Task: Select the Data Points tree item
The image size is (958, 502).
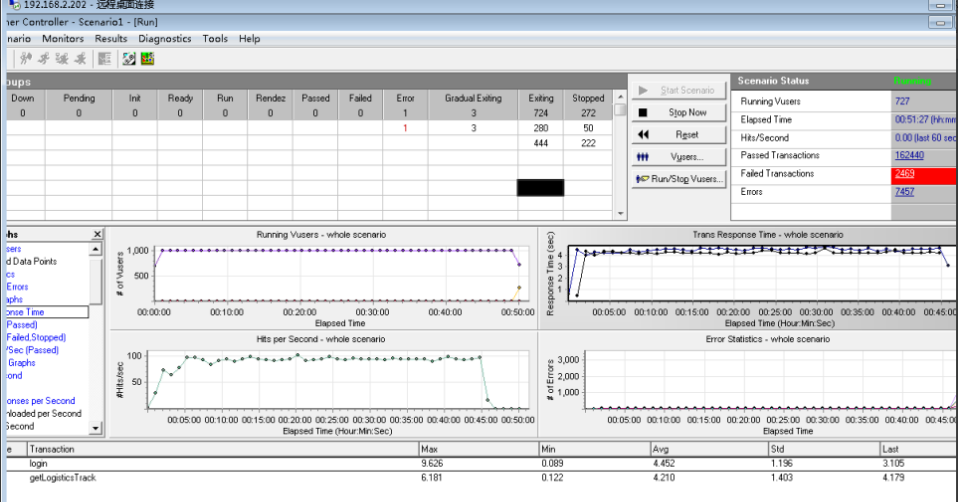Action: [x=32, y=261]
